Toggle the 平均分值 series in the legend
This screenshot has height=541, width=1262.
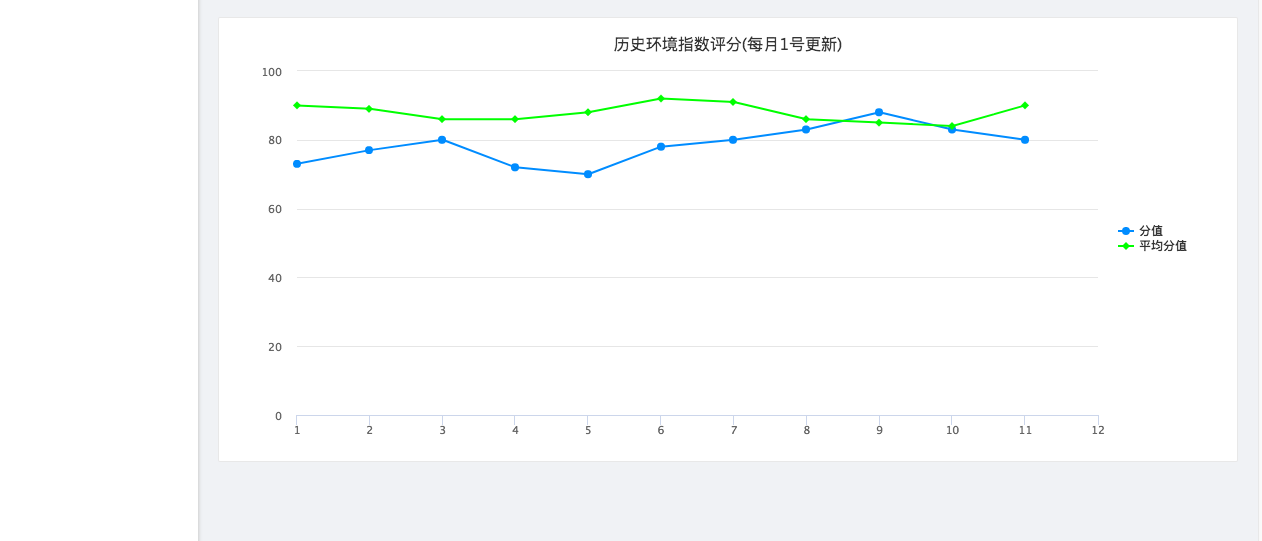click(x=1162, y=246)
